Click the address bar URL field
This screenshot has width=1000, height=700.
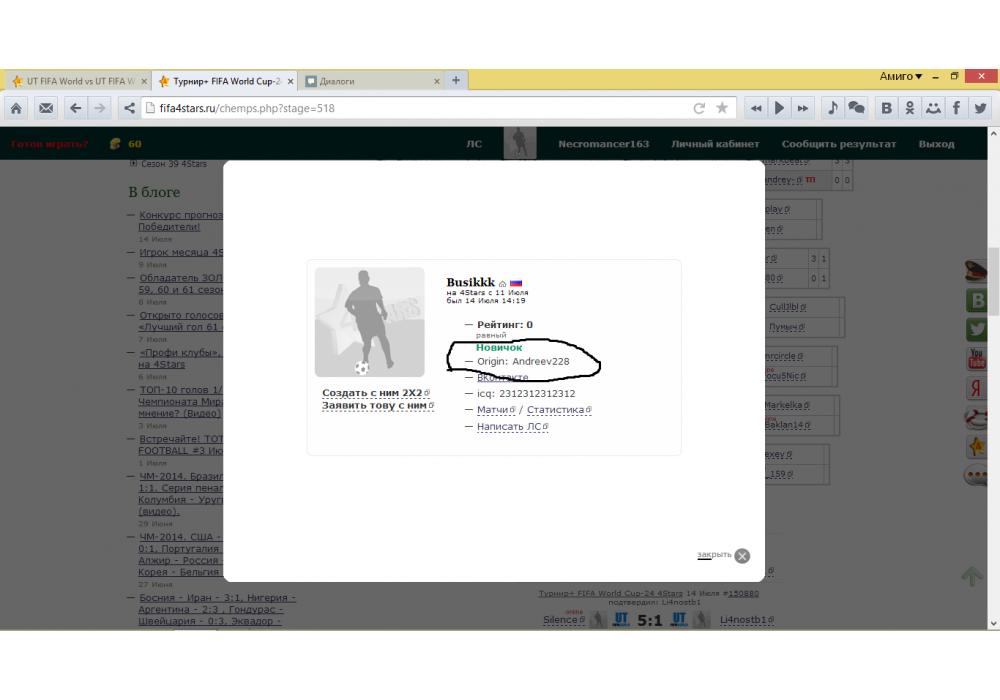[400, 108]
